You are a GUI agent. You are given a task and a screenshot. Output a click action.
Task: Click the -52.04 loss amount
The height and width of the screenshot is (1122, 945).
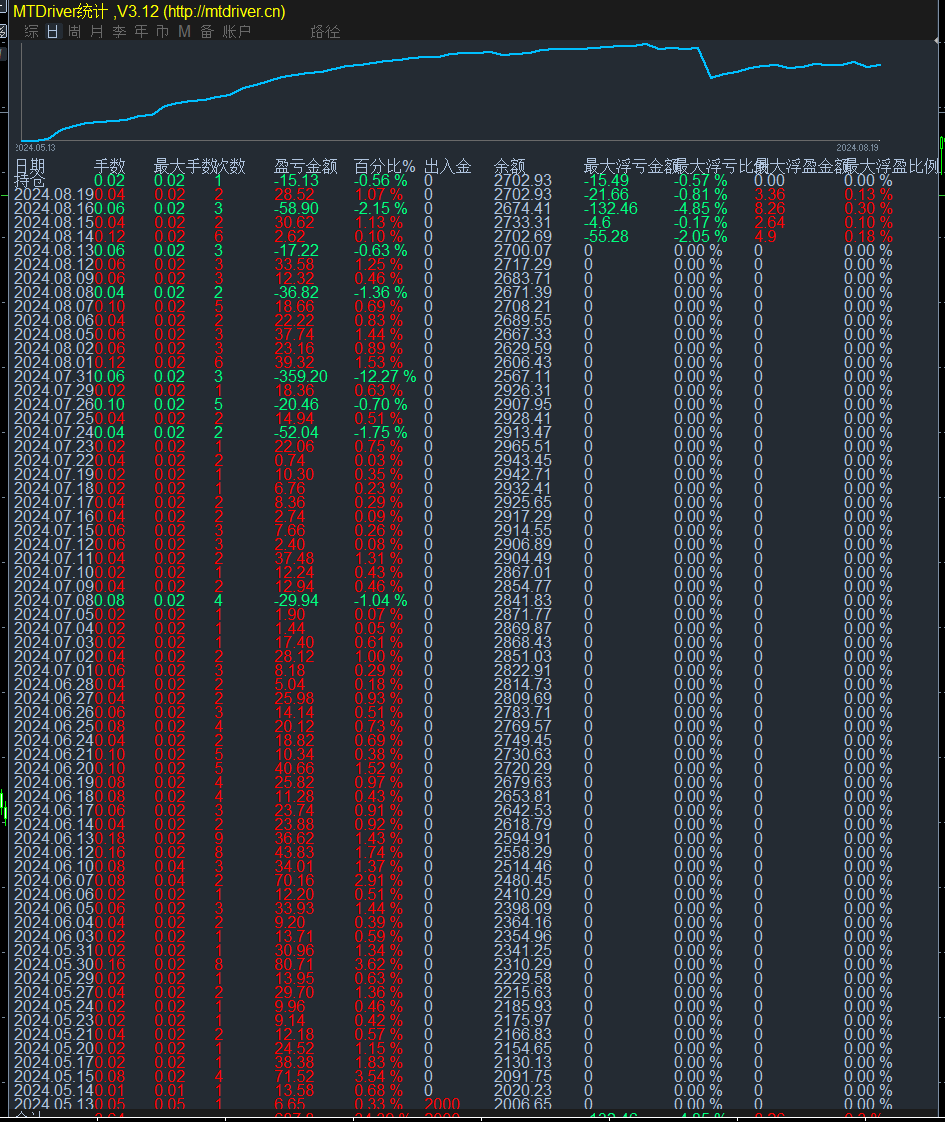tap(296, 433)
